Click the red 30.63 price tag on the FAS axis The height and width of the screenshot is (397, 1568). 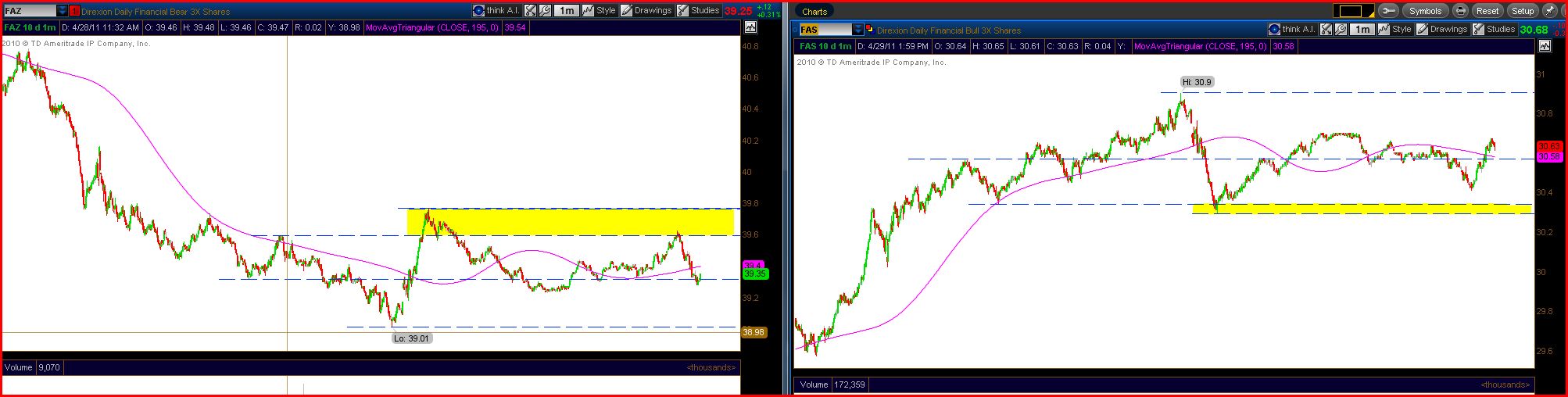point(1549,146)
